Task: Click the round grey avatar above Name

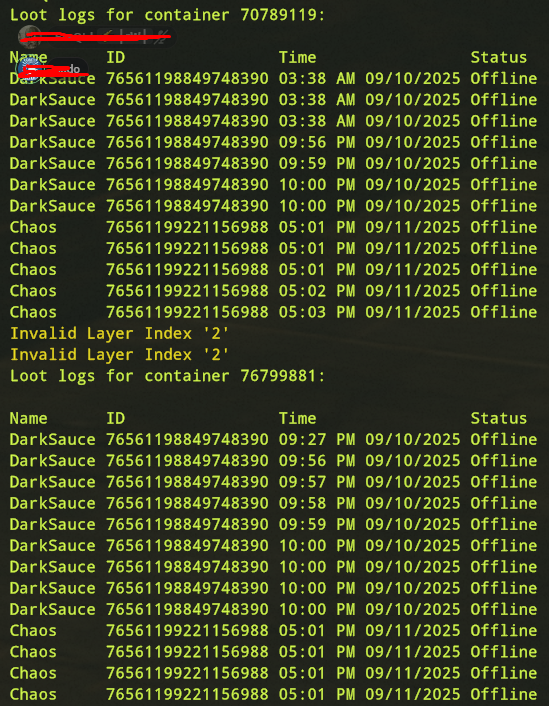Action: 29,36
